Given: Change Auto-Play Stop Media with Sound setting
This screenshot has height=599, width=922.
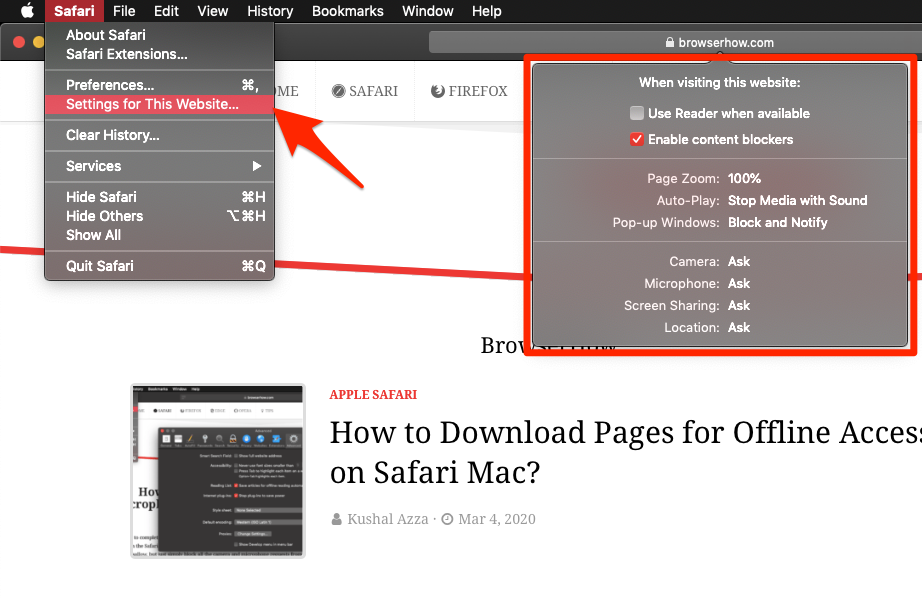Looking at the screenshot, I should 797,200.
